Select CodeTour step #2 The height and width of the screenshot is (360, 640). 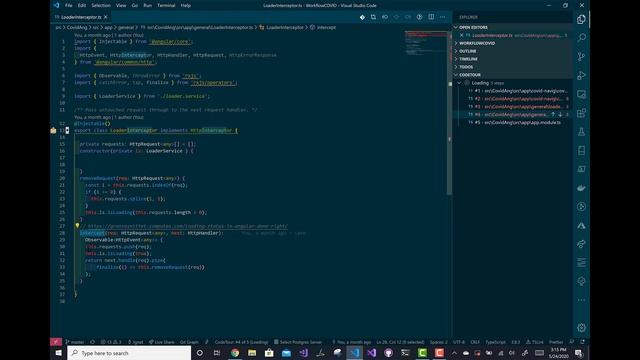point(512,99)
